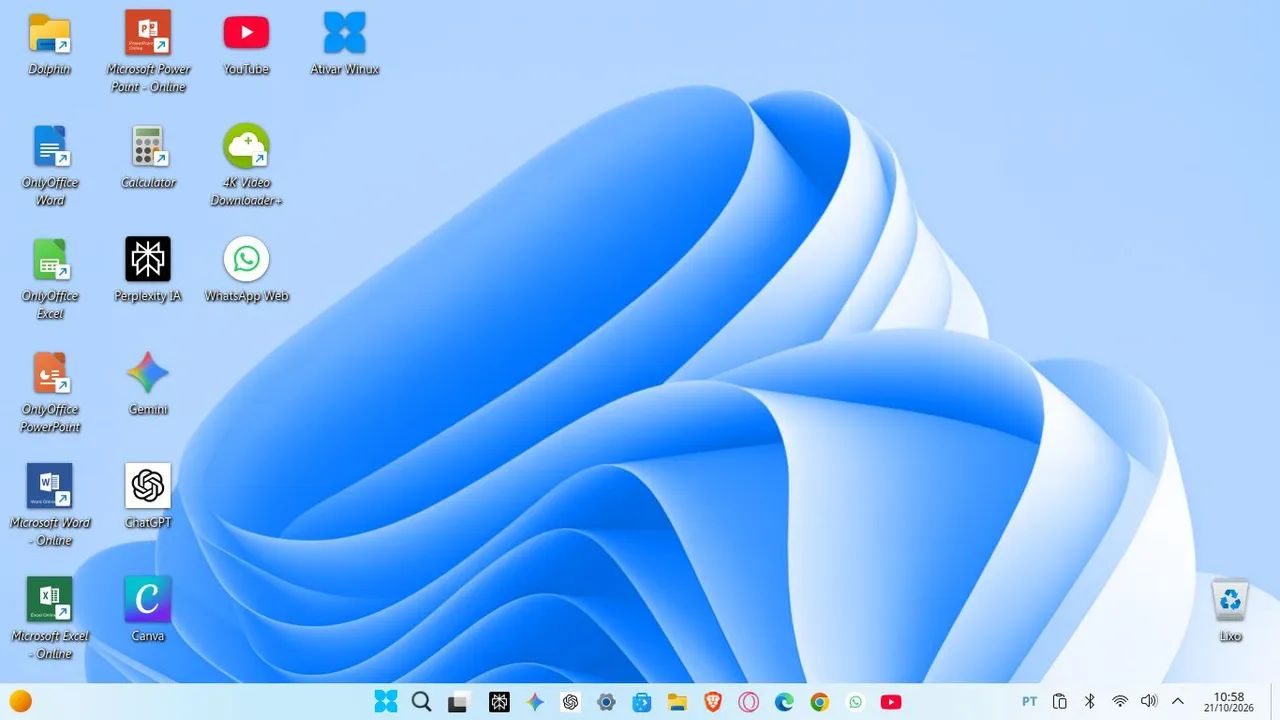
Task: Open the store bag icon in the taskbar
Action: pos(642,702)
